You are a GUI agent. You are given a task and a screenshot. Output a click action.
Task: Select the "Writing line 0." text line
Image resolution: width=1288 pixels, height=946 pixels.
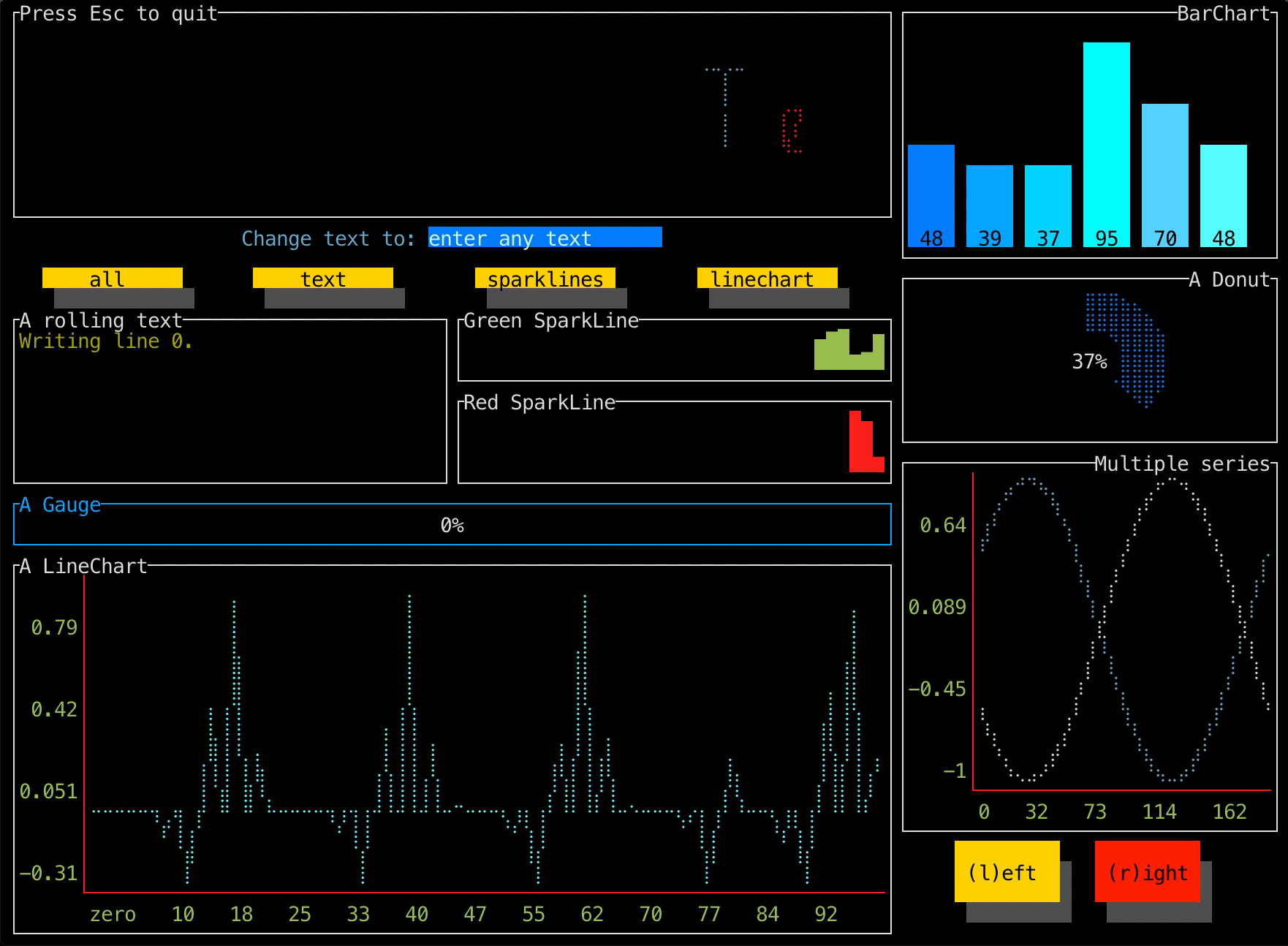(x=106, y=341)
